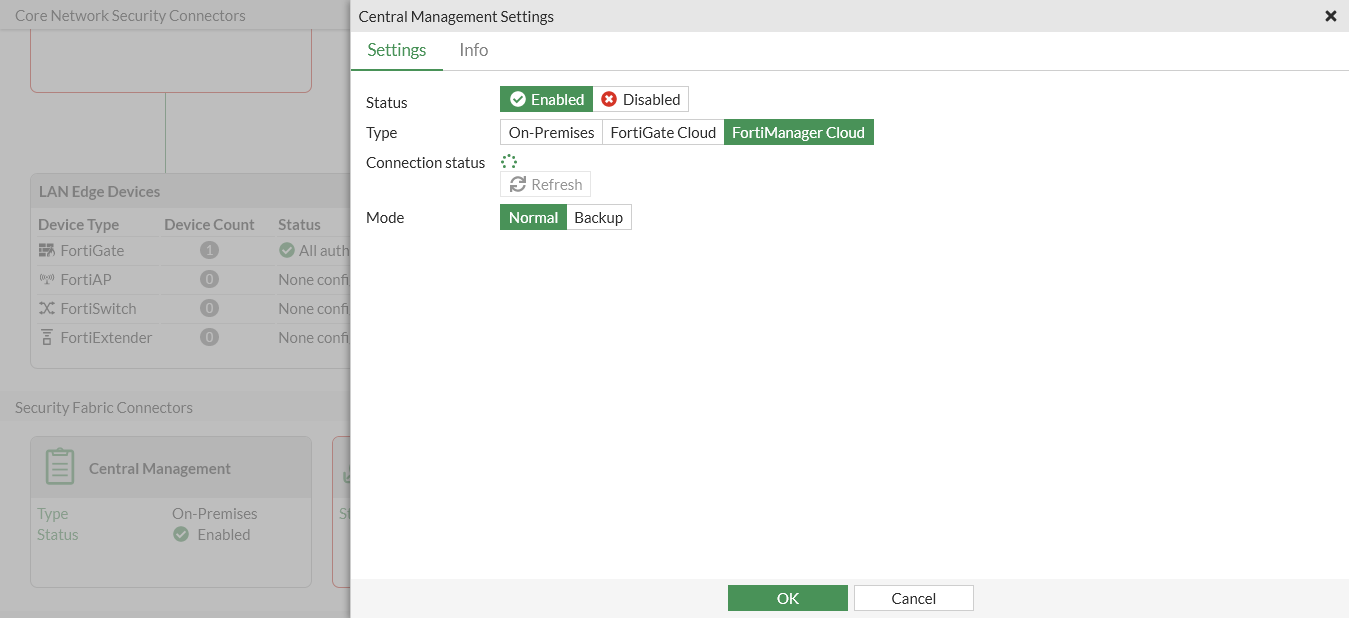Image resolution: width=1349 pixels, height=620 pixels.
Task: Switch to the Info tab
Action: coord(473,50)
